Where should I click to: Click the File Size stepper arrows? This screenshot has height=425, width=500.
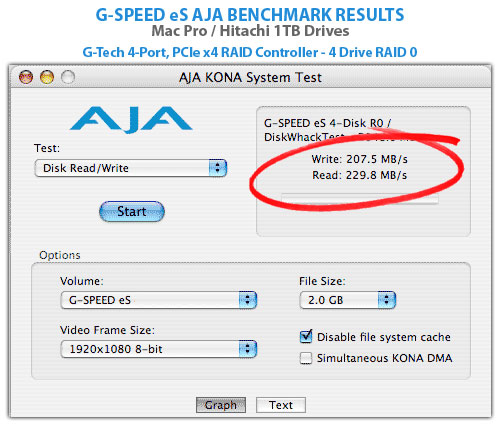click(x=387, y=300)
